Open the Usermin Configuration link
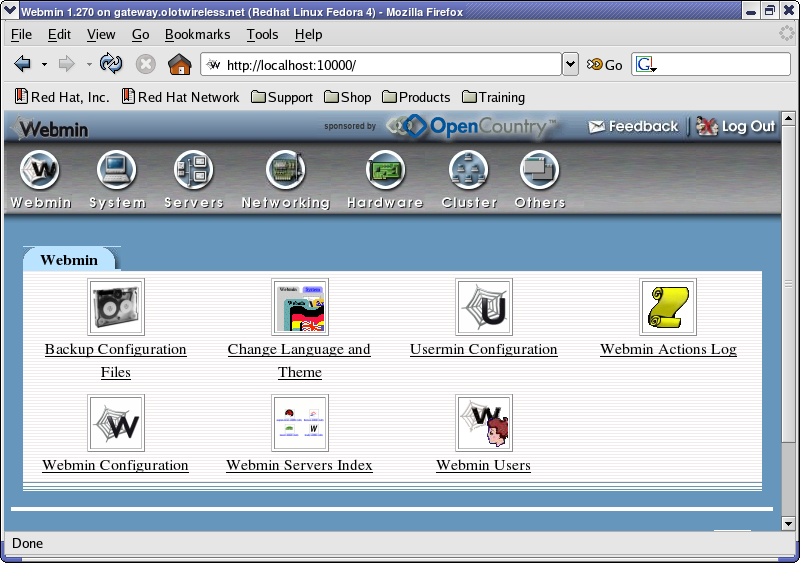The width and height of the screenshot is (800, 563). 484,349
